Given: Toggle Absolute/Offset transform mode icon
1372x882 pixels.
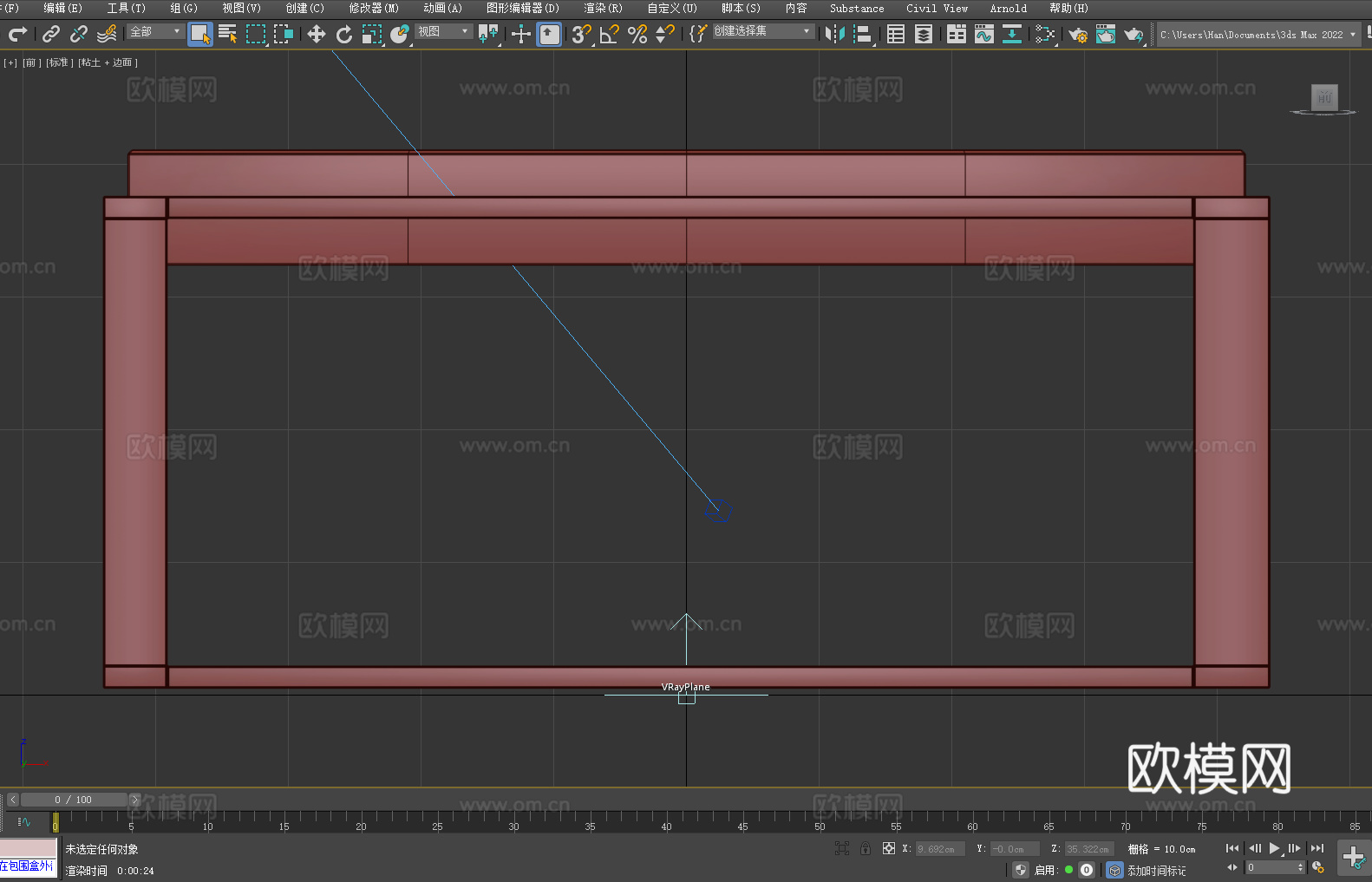Looking at the screenshot, I should click(x=889, y=848).
